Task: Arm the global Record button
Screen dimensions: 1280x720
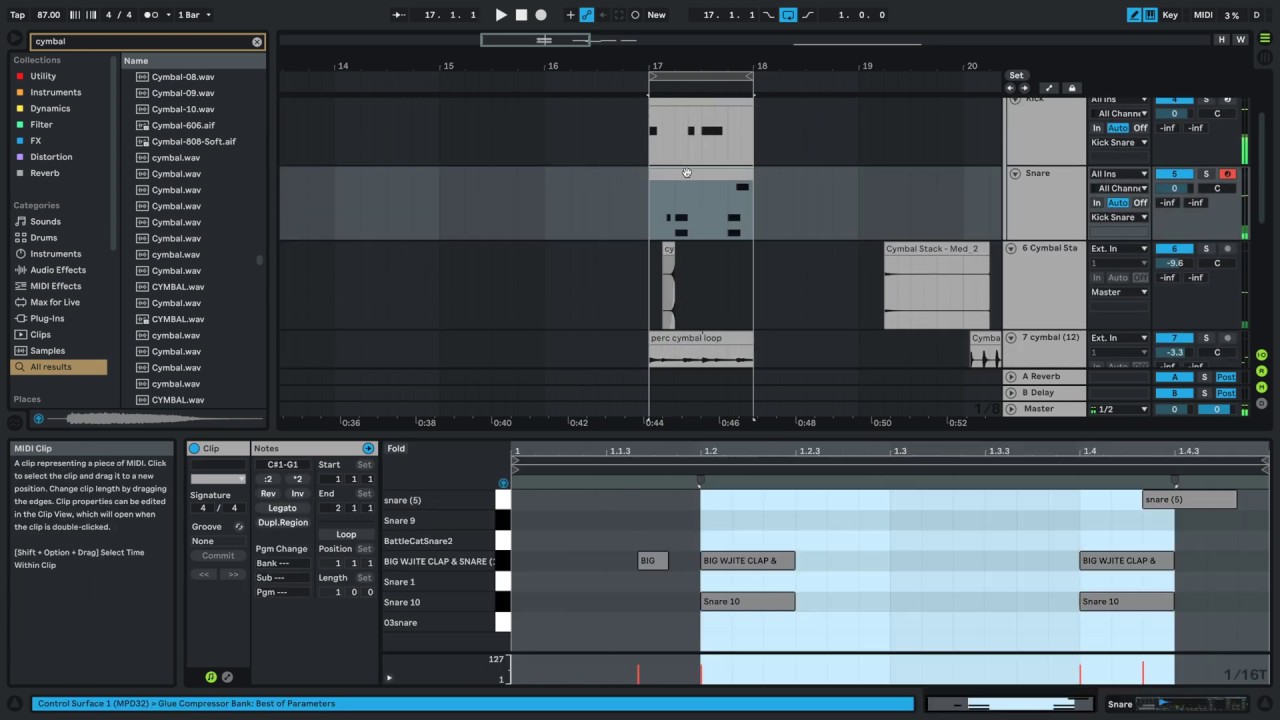Action: [x=541, y=15]
